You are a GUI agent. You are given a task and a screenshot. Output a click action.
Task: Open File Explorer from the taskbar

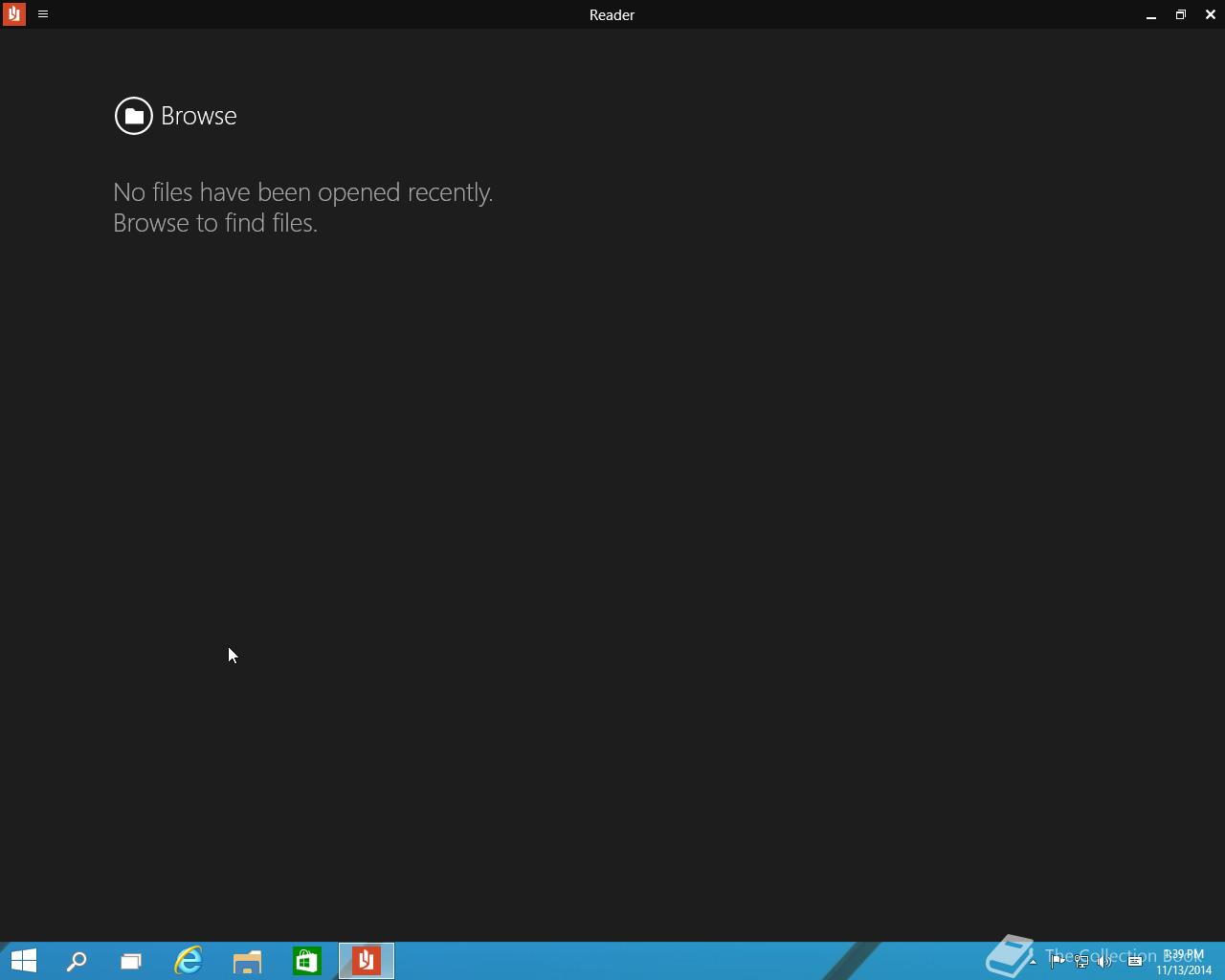(x=248, y=961)
